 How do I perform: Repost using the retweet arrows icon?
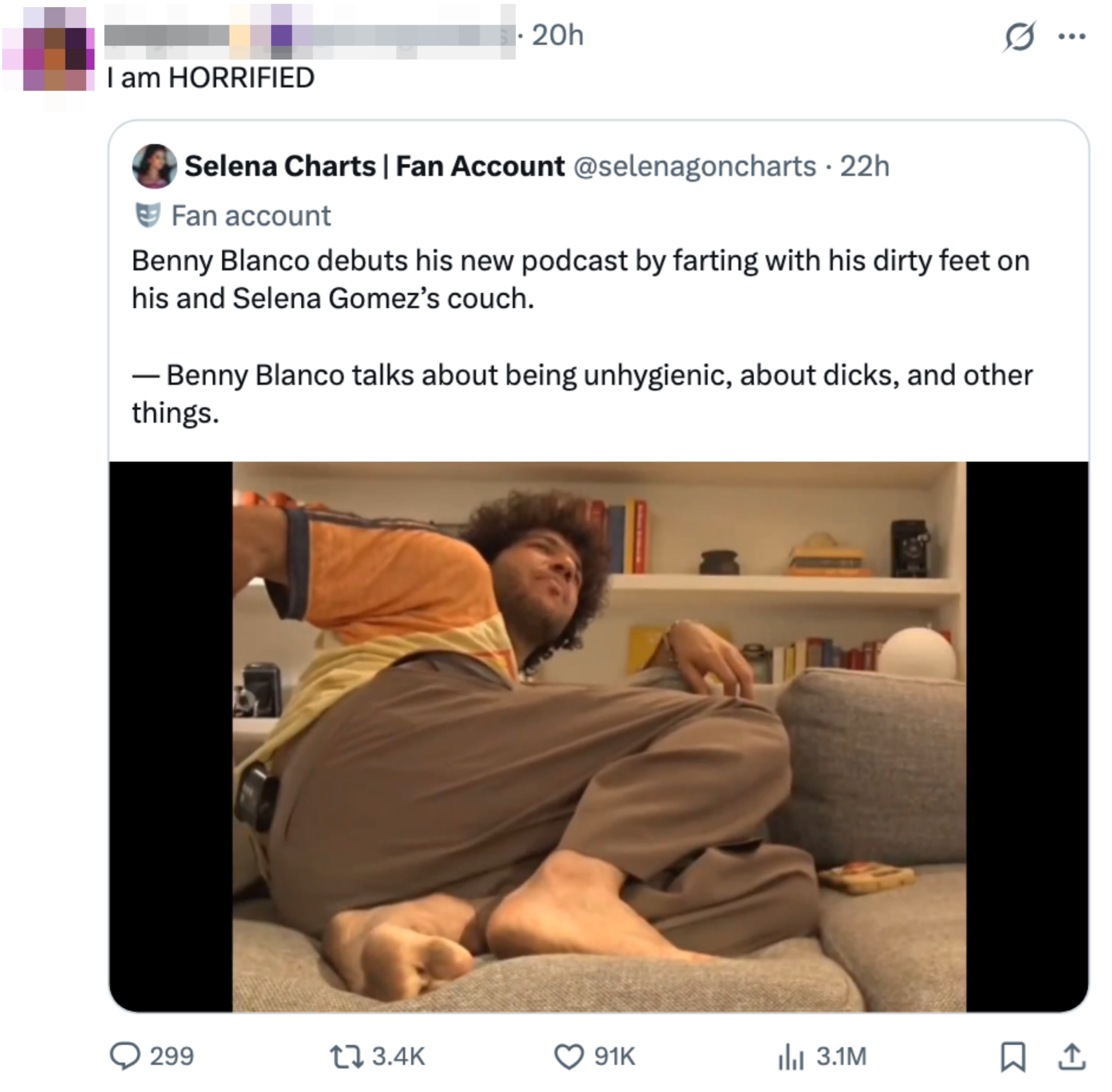[x=347, y=1056]
